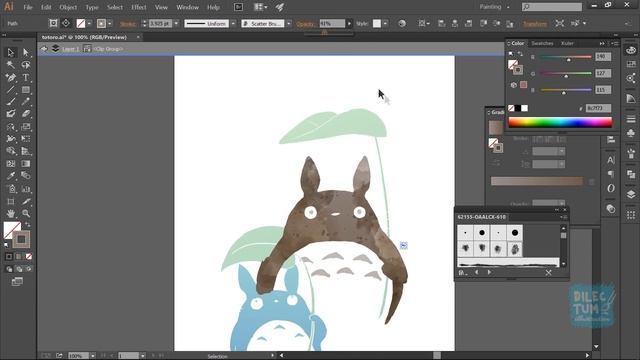
Task: Back out of isolation mode with the arrow
Action: coord(44,49)
